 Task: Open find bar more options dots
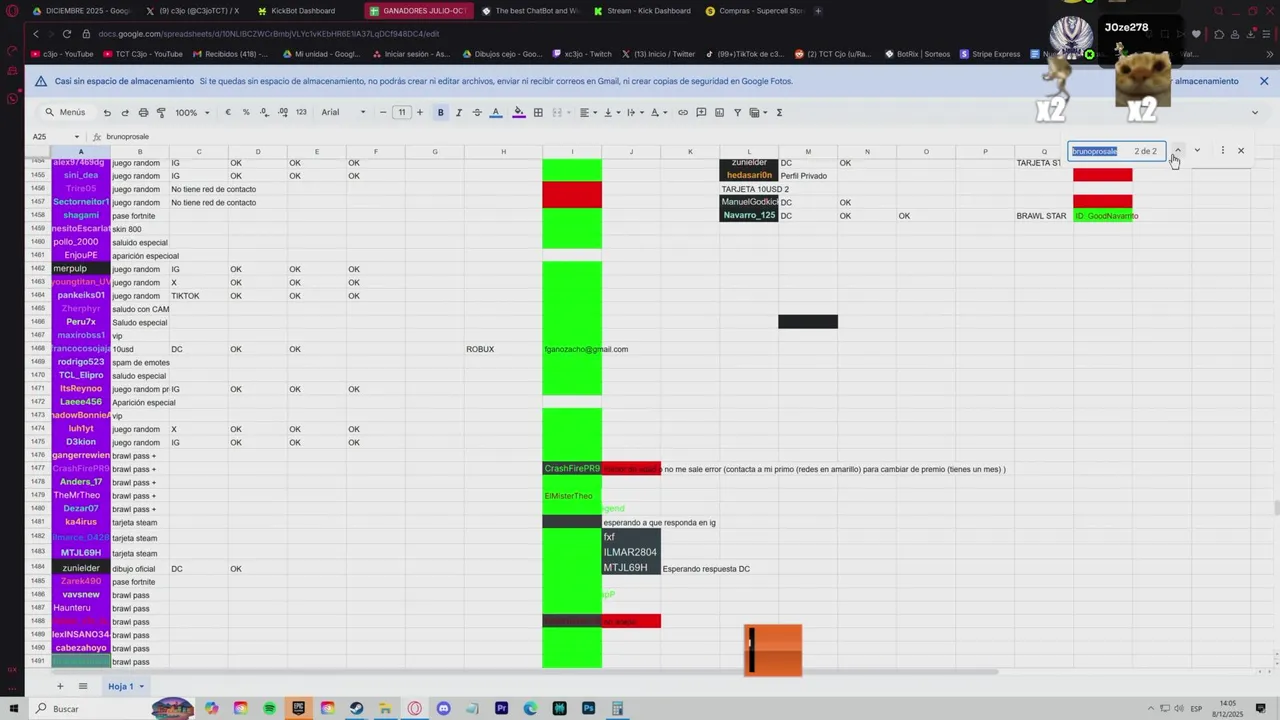[1222, 151]
